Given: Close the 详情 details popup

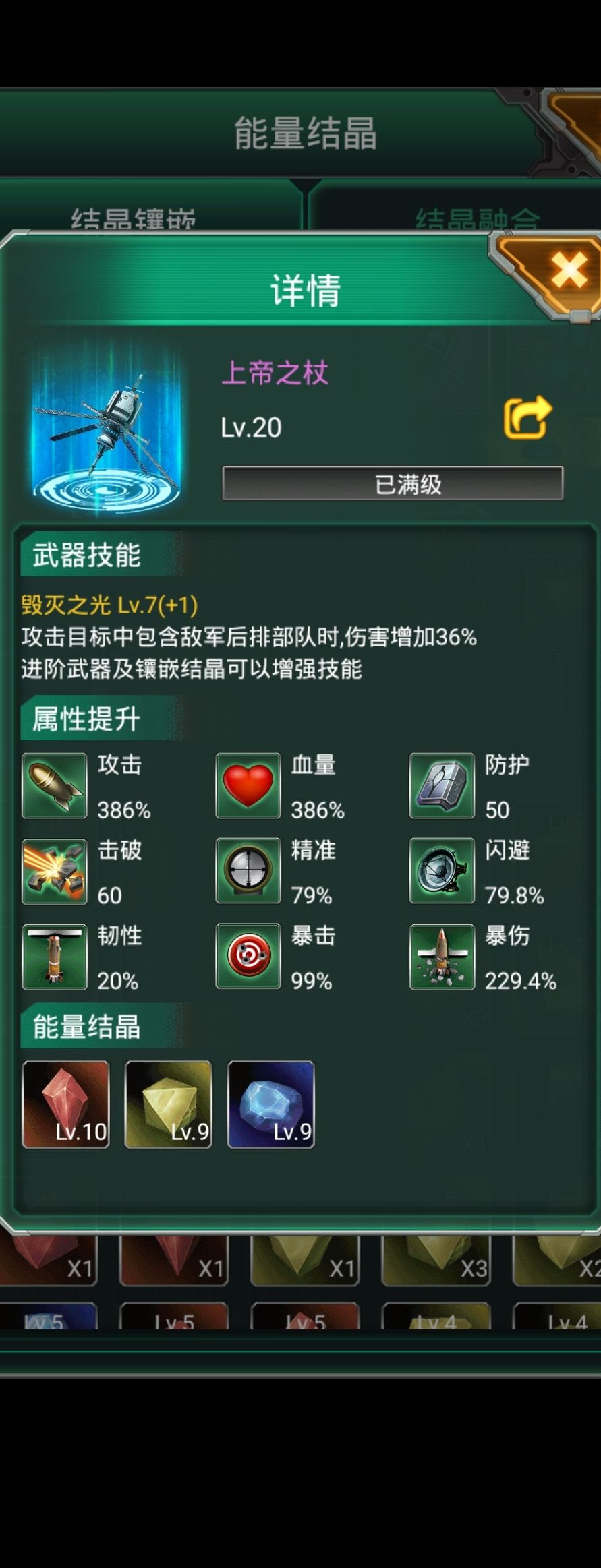Looking at the screenshot, I should click(x=569, y=272).
